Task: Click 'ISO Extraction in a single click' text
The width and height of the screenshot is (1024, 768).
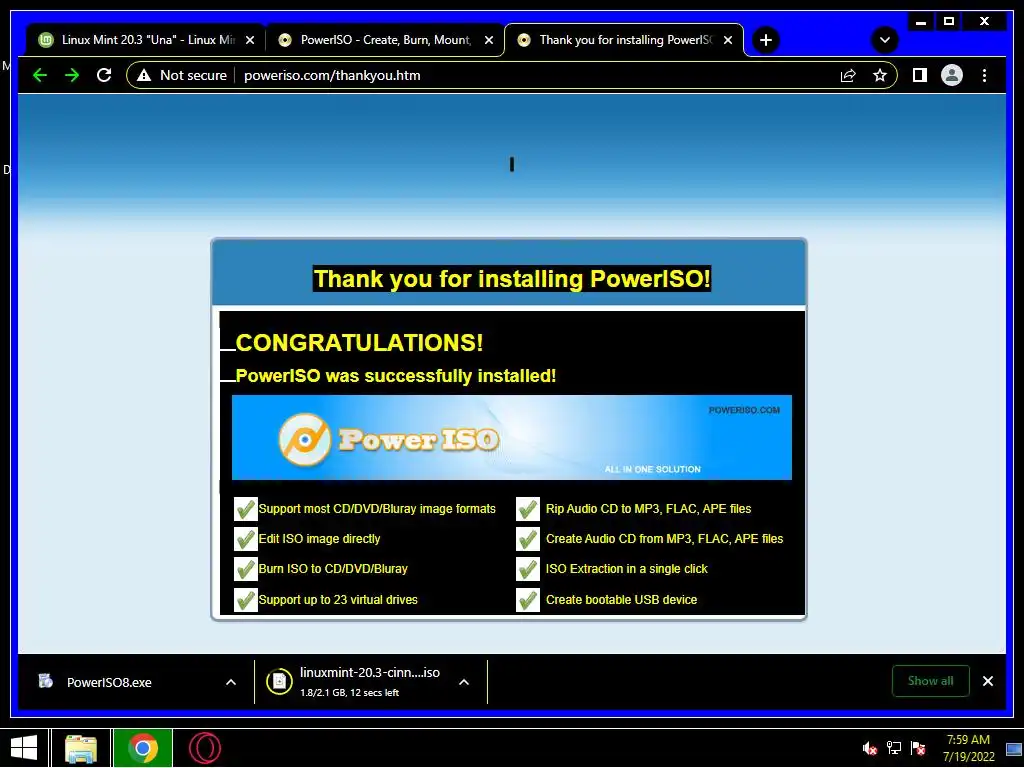Action: (626, 569)
